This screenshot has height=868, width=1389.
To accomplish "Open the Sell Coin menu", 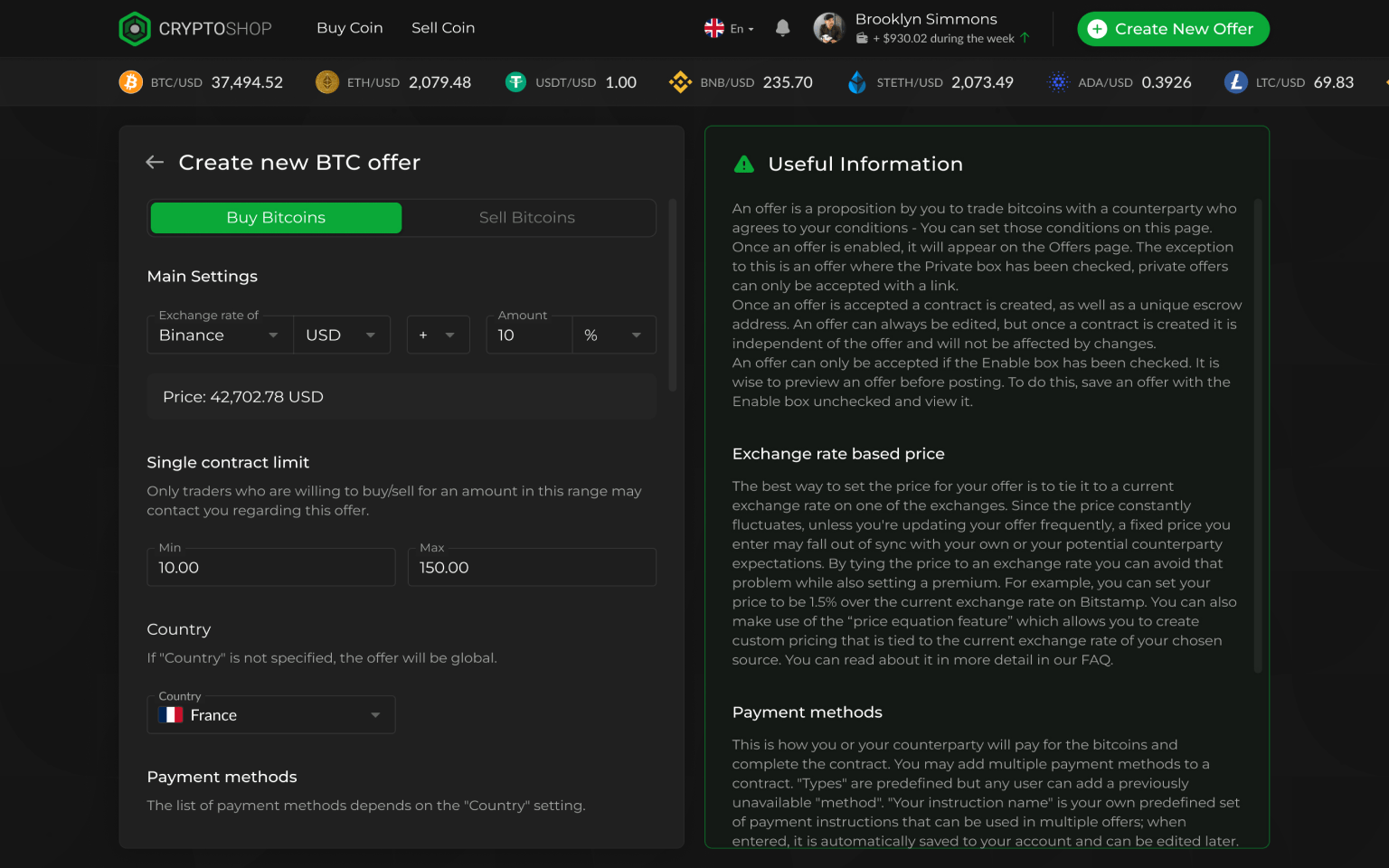I will (x=443, y=28).
